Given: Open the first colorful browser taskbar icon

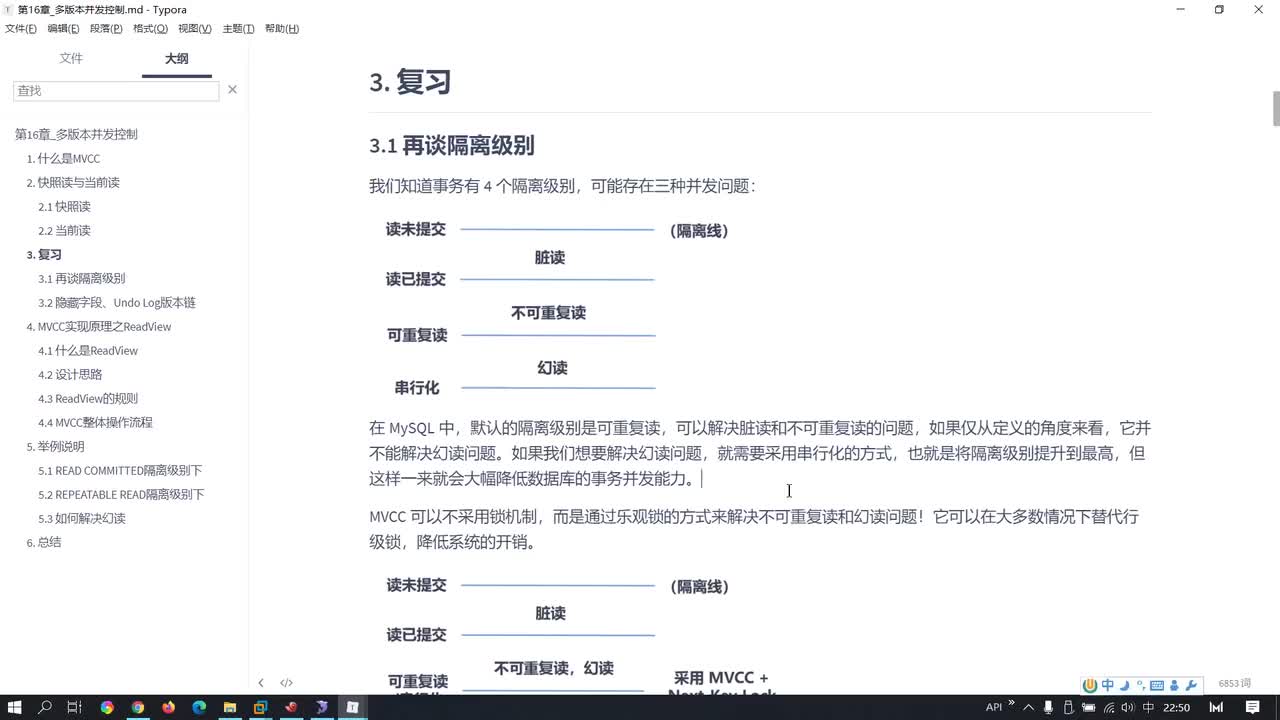Looking at the screenshot, I should coord(107,707).
